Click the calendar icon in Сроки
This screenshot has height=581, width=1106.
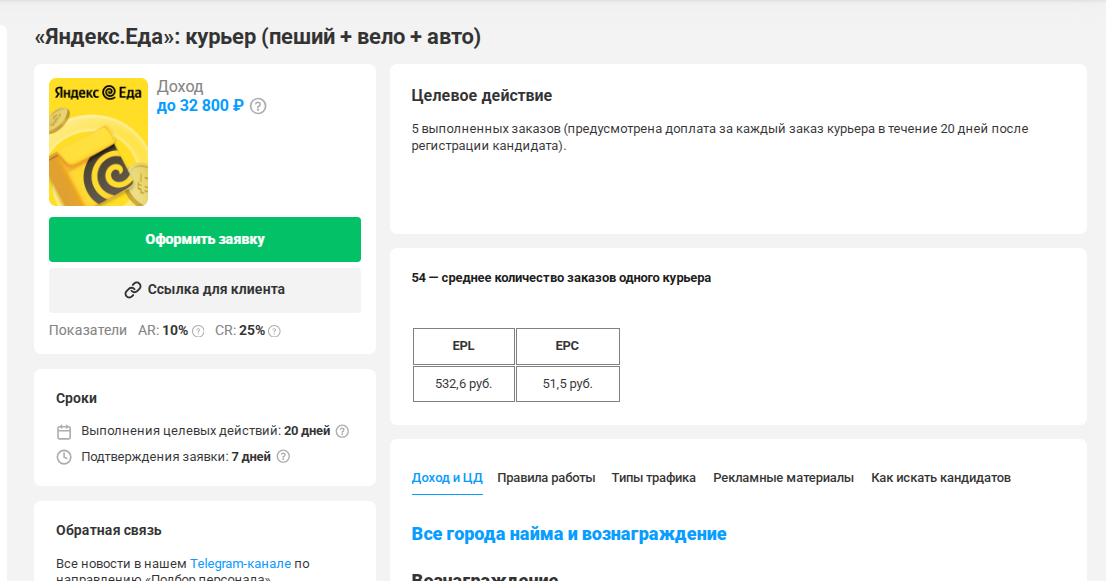point(64,432)
